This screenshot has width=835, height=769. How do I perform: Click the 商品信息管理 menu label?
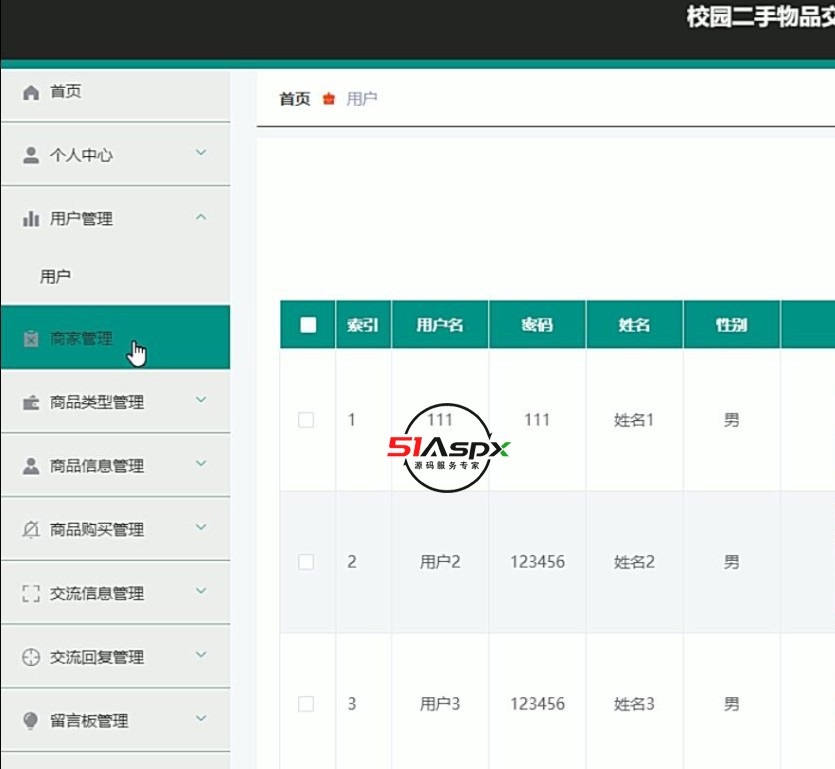(x=97, y=466)
